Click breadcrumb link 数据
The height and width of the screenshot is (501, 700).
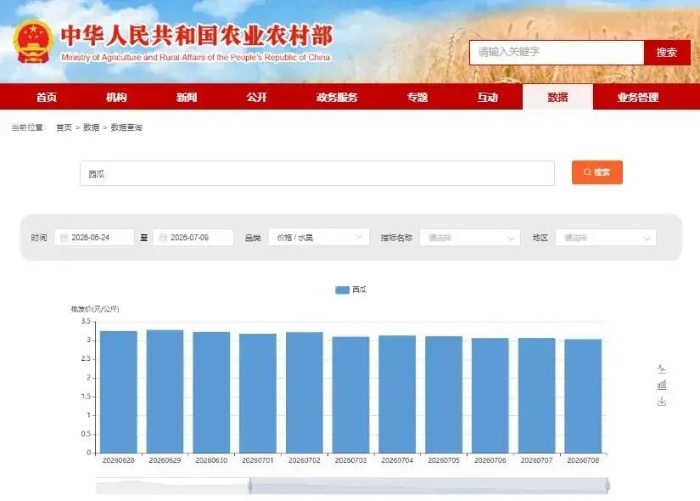91,128
